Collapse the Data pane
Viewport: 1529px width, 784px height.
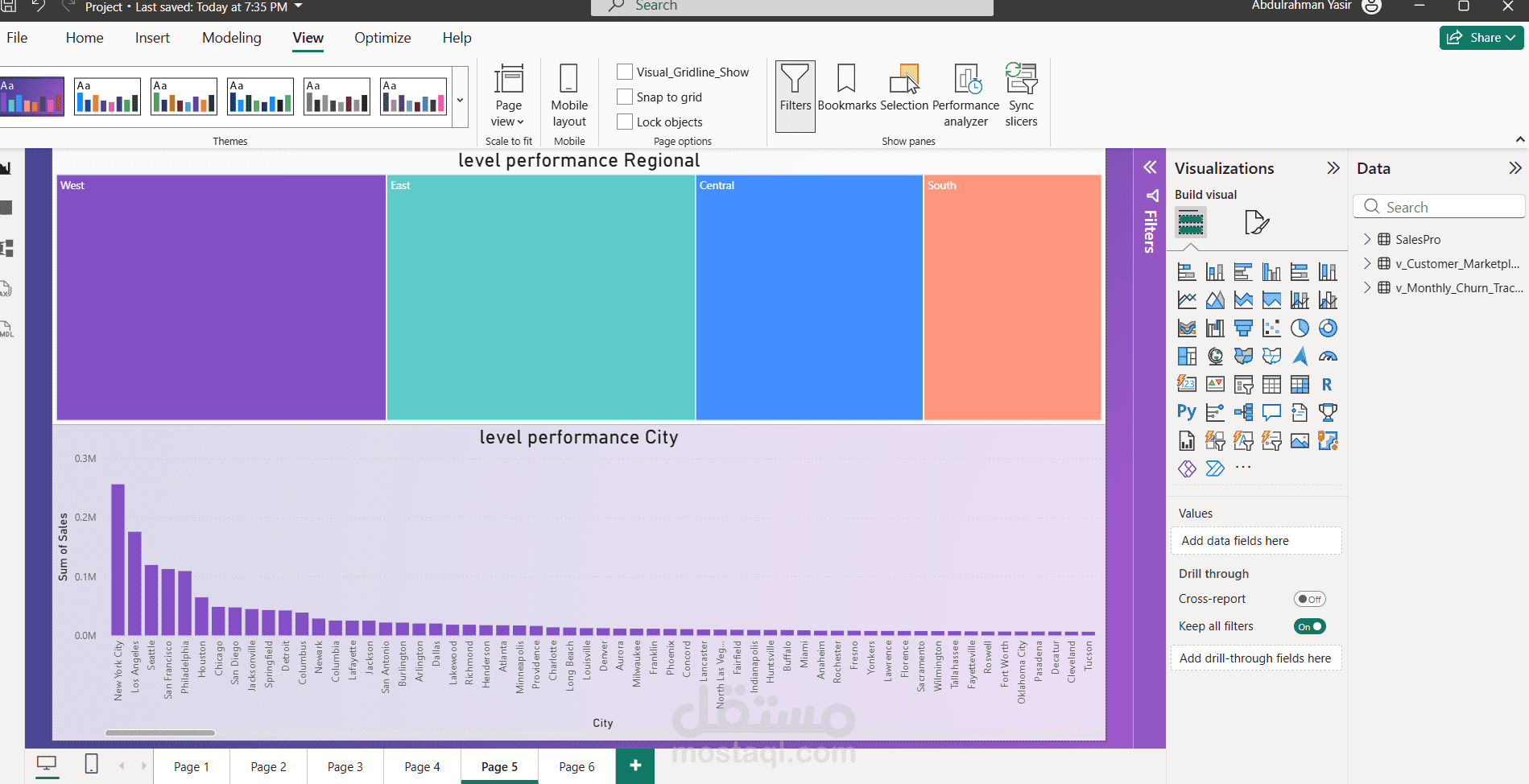click(1515, 168)
